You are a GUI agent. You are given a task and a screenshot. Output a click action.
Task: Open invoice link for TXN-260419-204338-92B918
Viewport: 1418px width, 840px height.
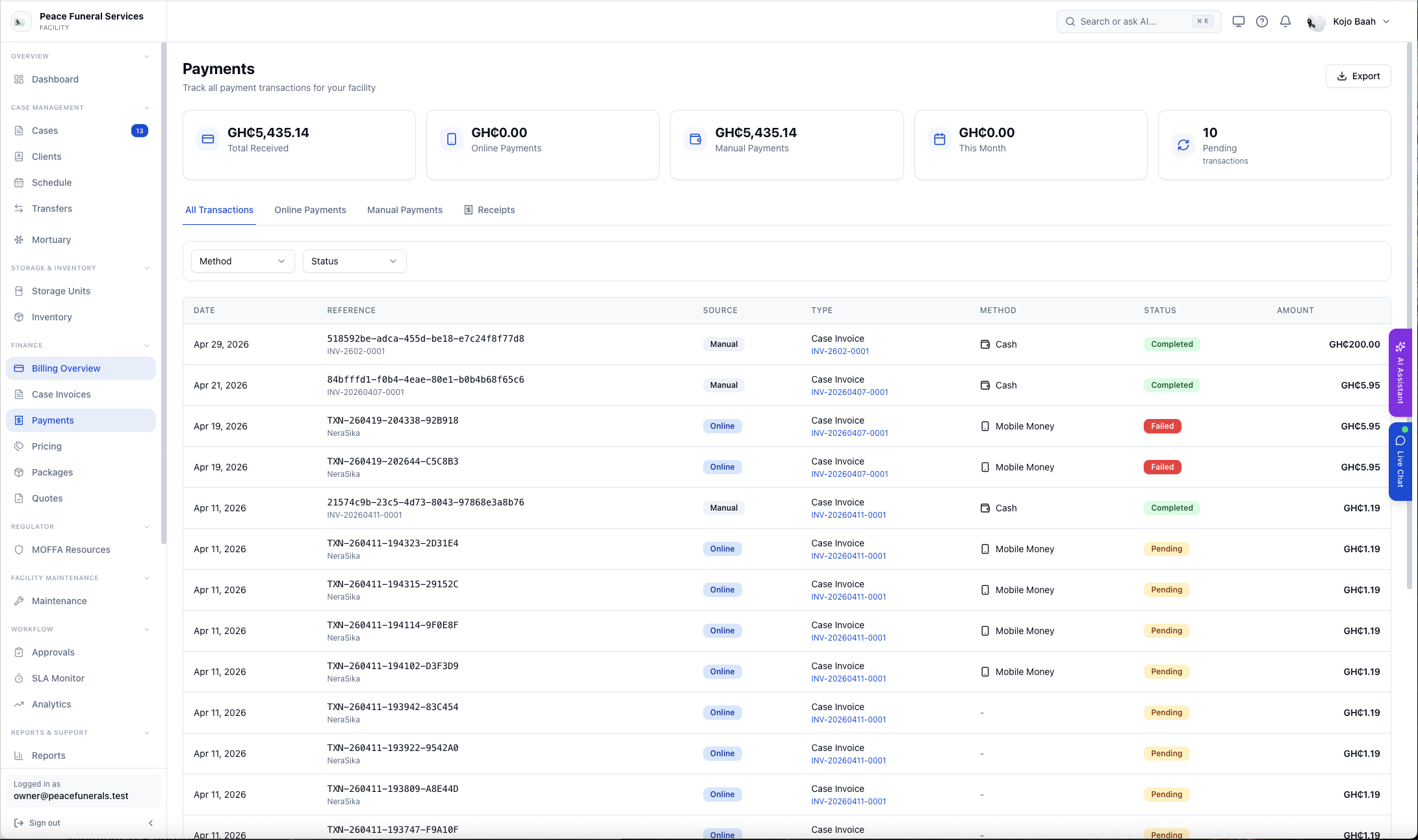[x=849, y=433]
